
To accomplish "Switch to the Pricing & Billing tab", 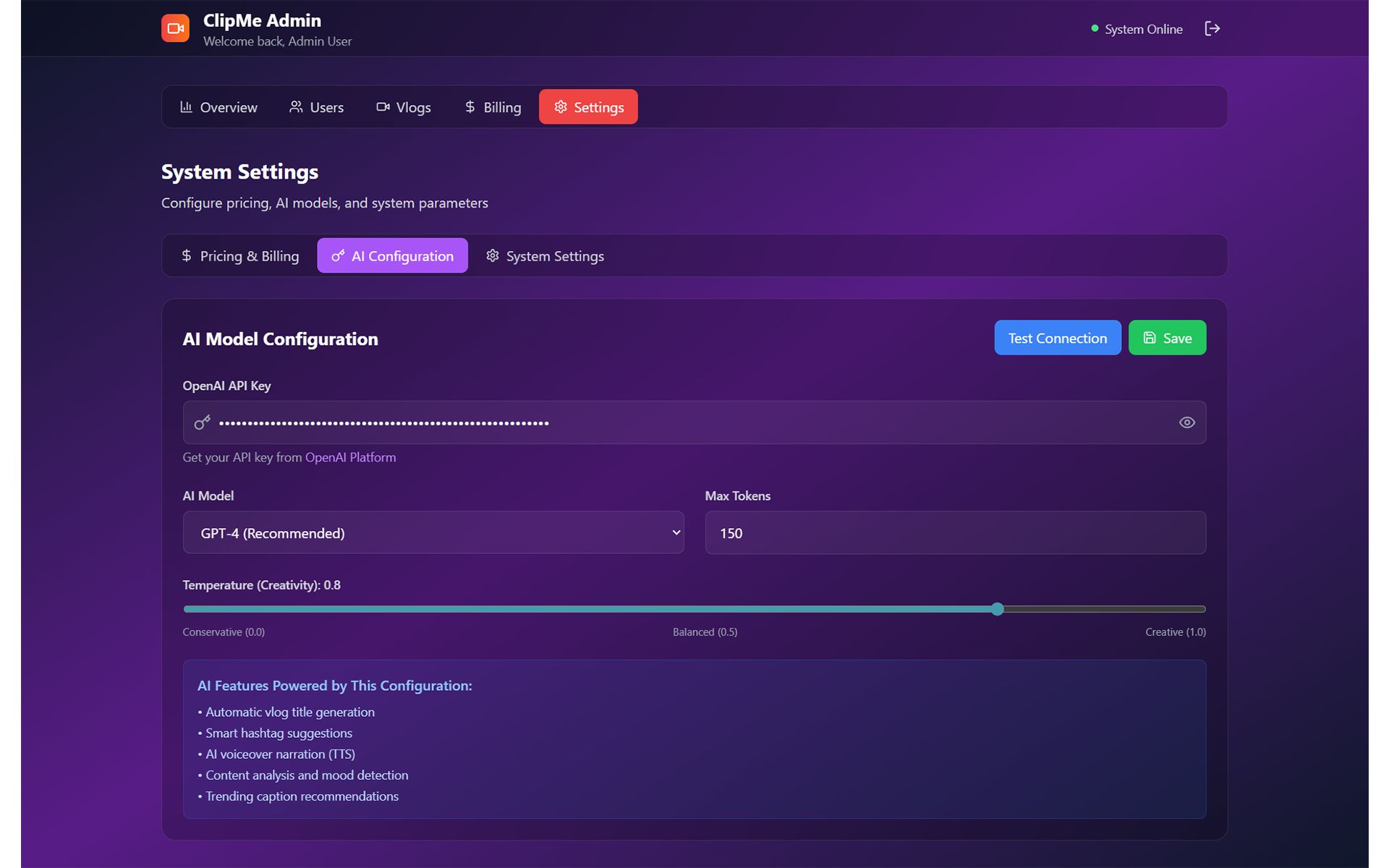I will click(239, 256).
